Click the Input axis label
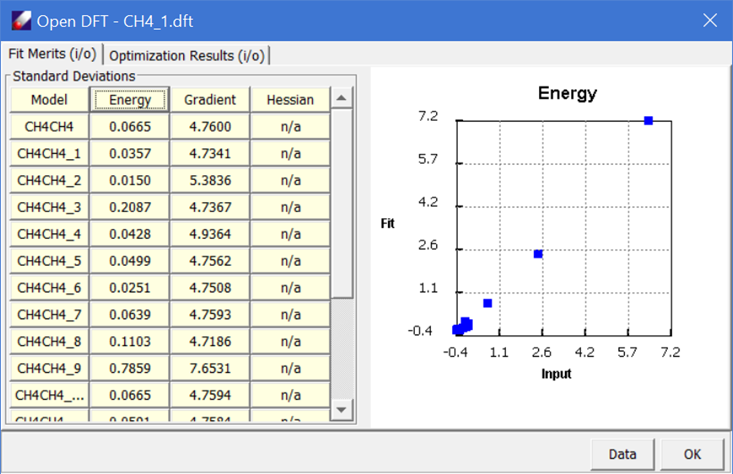The height and width of the screenshot is (474, 733). click(x=556, y=373)
